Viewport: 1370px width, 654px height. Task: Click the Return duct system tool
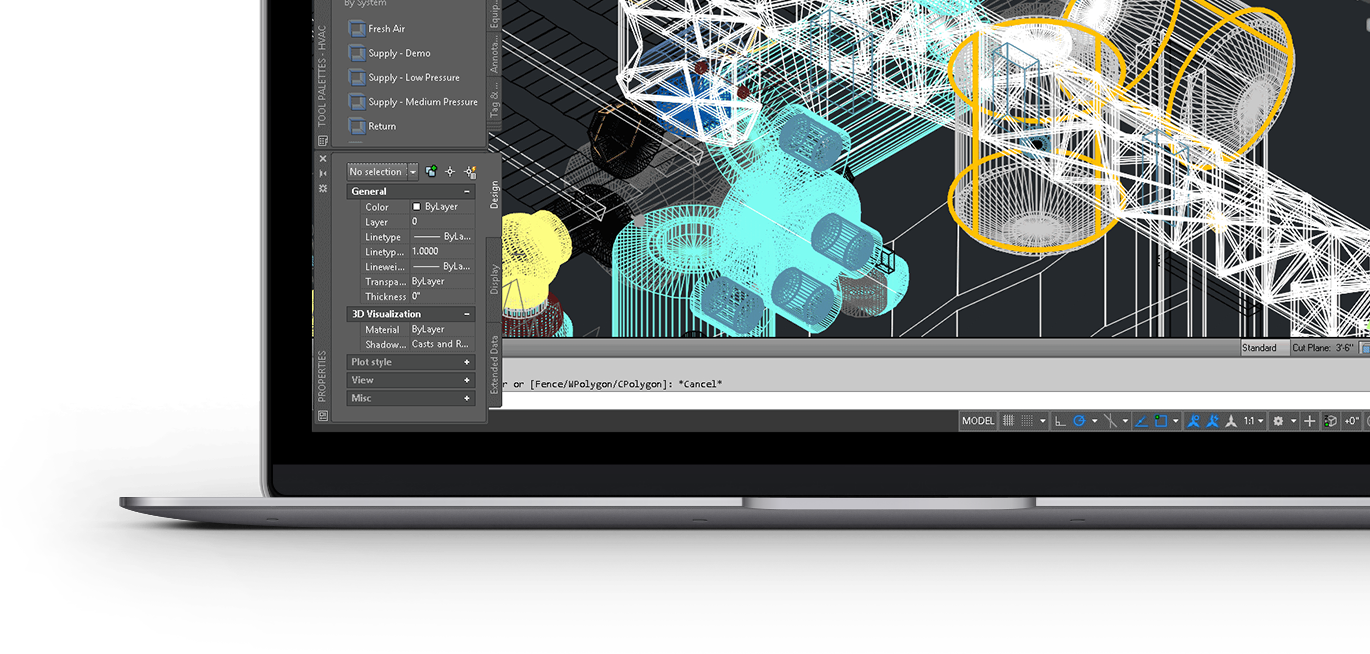click(x=382, y=126)
